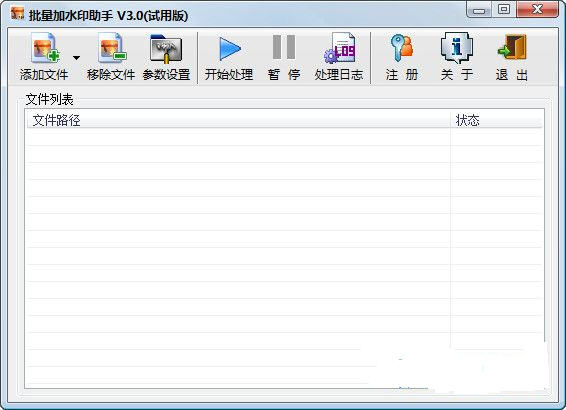This screenshot has height=410, width=566.
Task: Click the 开始处理 text label
Action: (x=229, y=75)
